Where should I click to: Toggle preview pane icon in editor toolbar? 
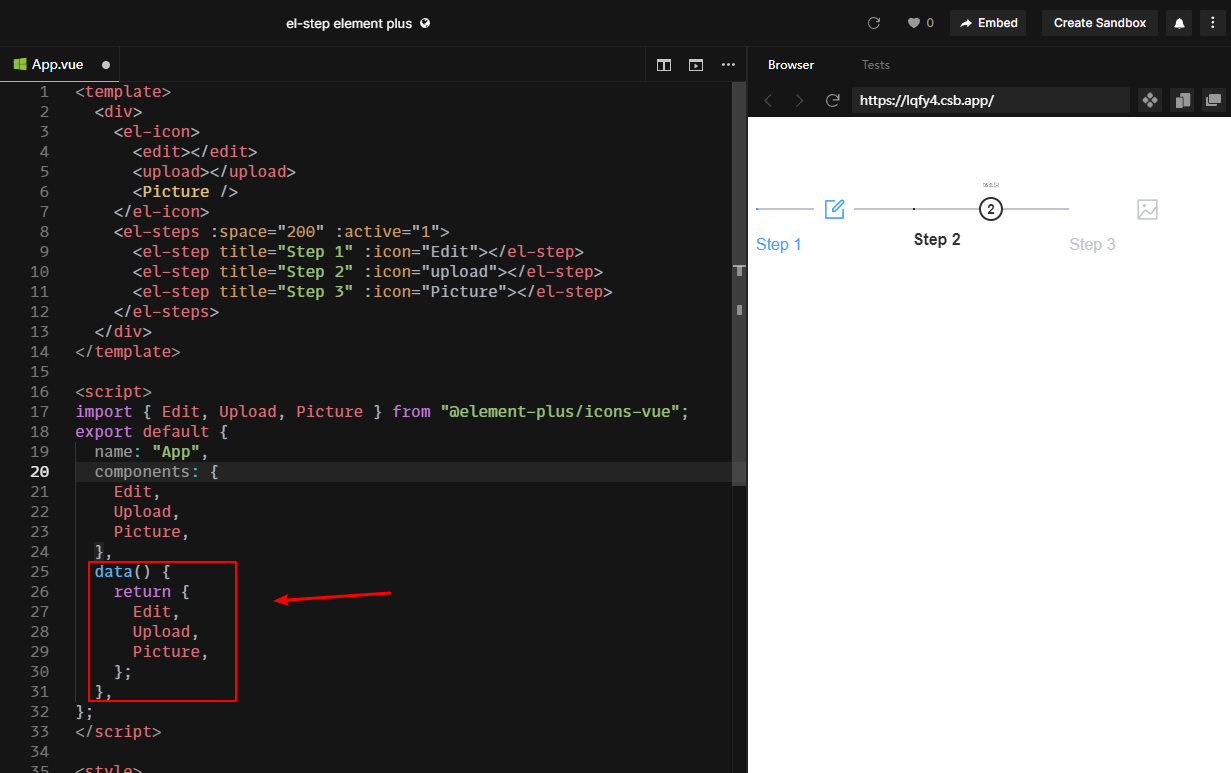[696, 65]
